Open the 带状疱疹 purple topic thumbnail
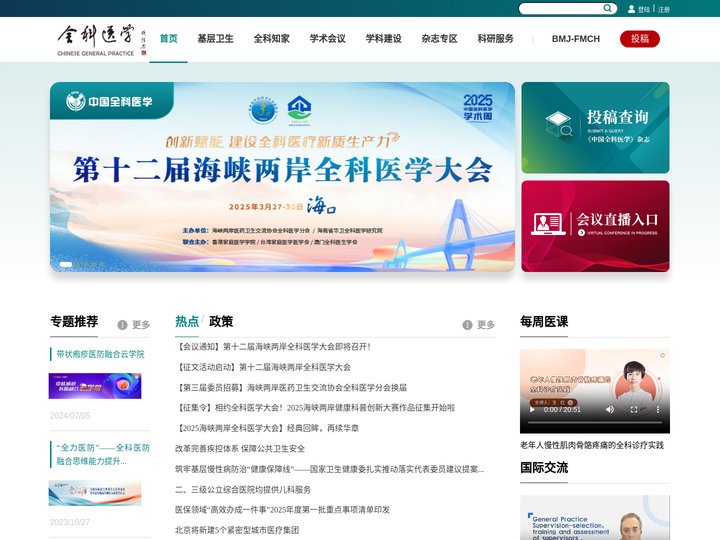The height and width of the screenshot is (540, 720). [95, 386]
